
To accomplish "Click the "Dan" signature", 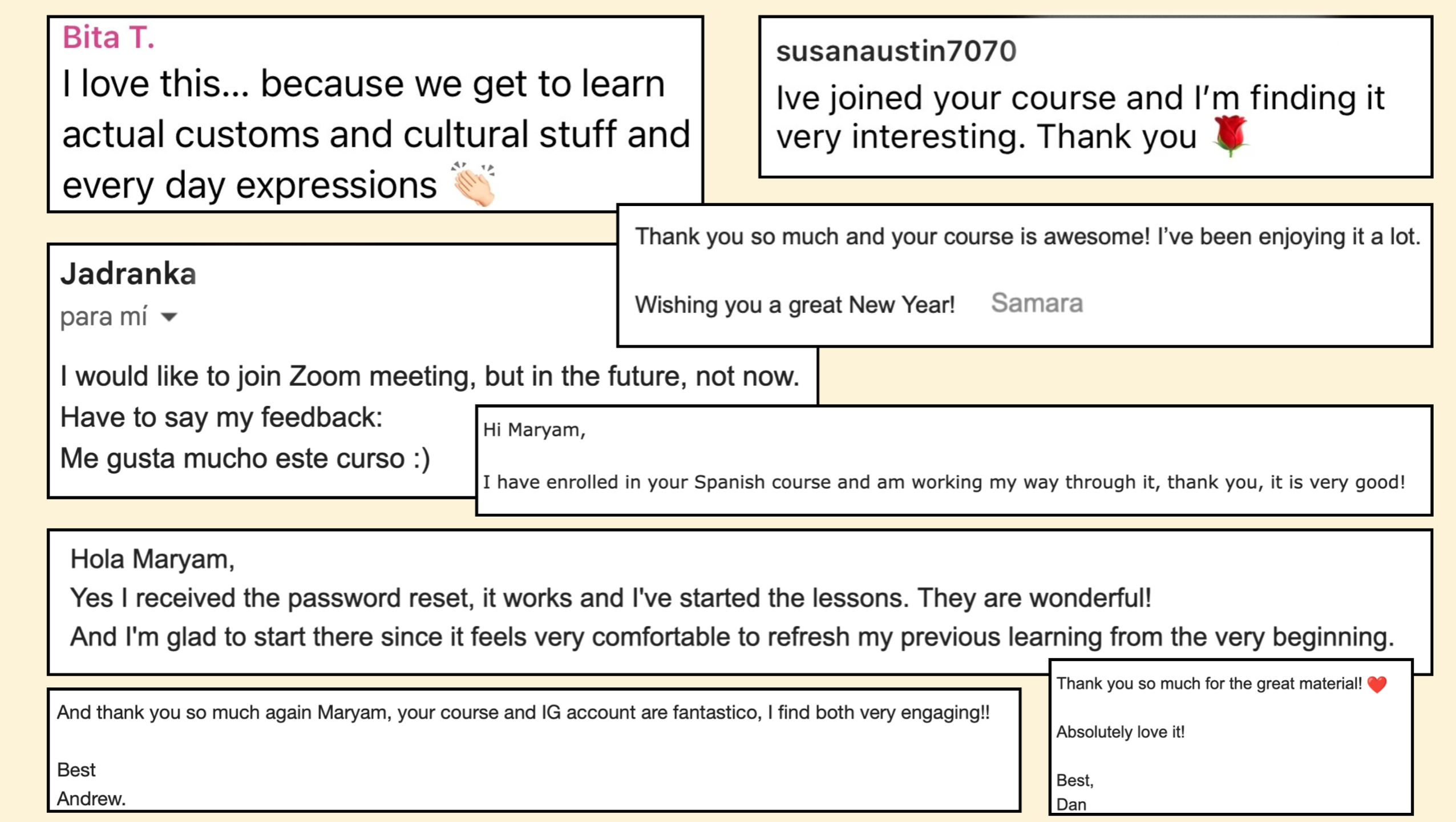I will pyautogui.click(x=1071, y=804).
